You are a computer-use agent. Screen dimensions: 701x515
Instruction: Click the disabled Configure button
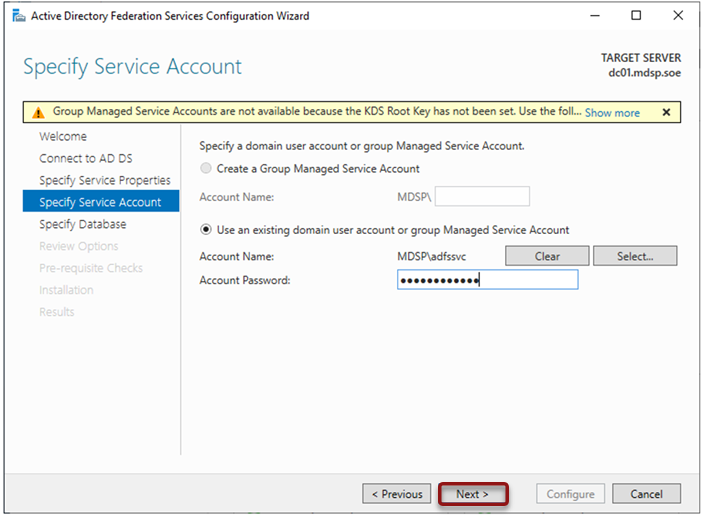click(570, 494)
